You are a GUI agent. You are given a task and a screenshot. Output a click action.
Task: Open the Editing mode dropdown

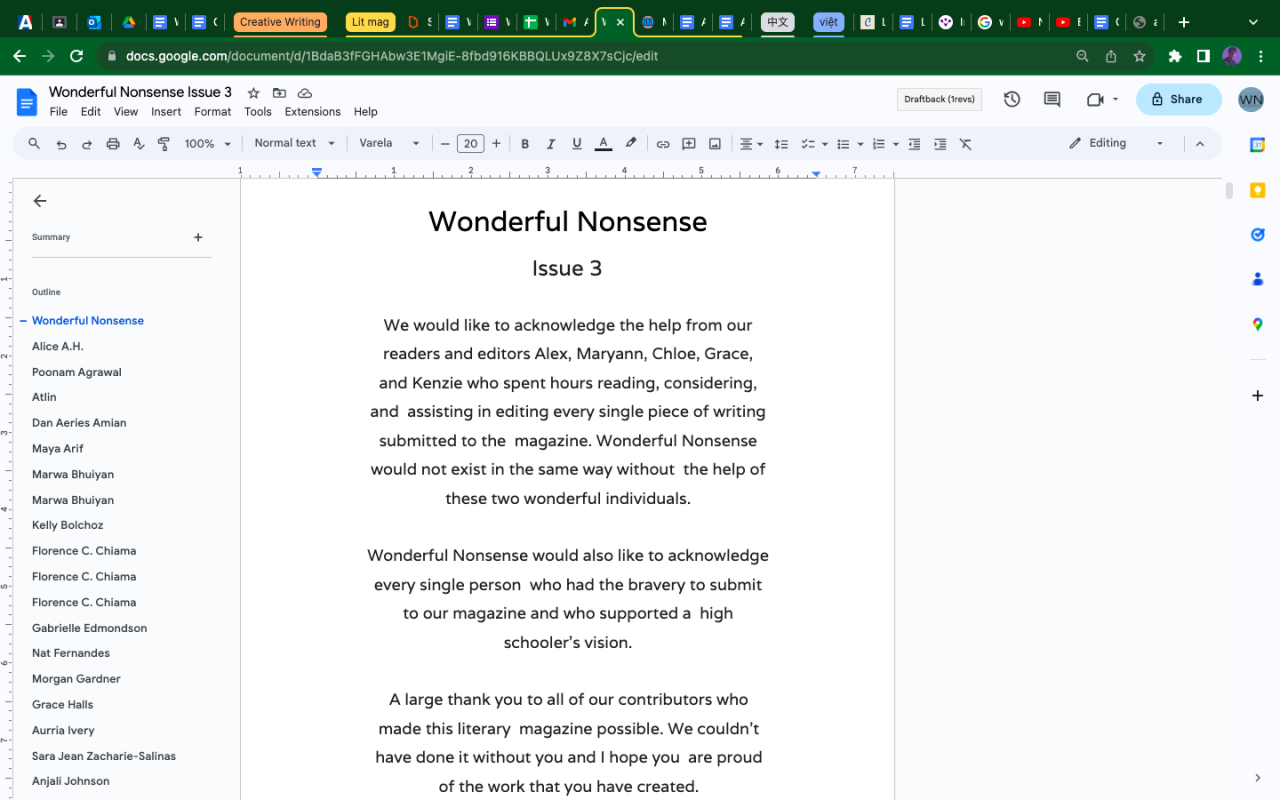pyautogui.click(x=1116, y=144)
